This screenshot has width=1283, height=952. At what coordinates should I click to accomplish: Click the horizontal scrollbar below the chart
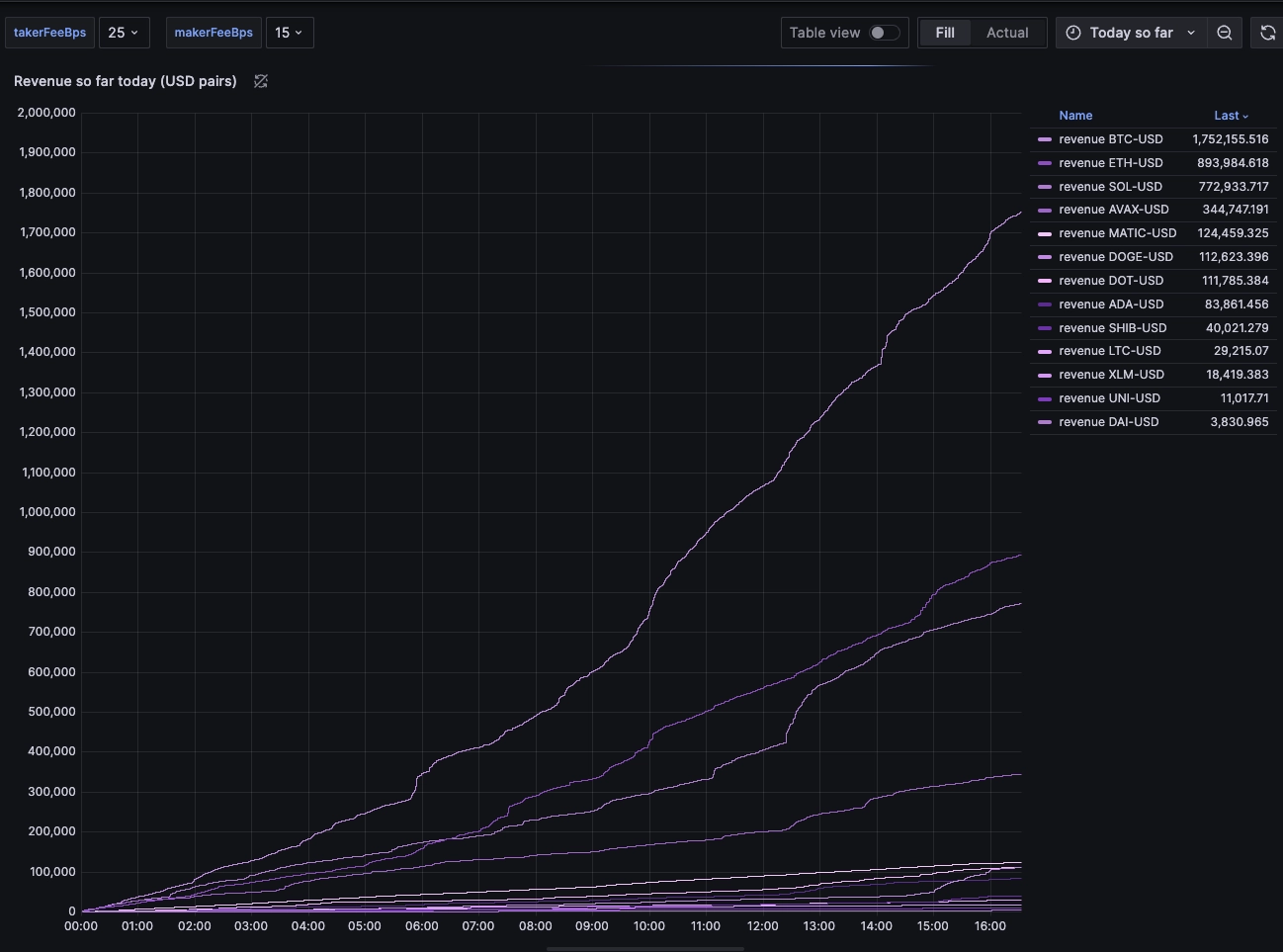[x=644, y=948]
